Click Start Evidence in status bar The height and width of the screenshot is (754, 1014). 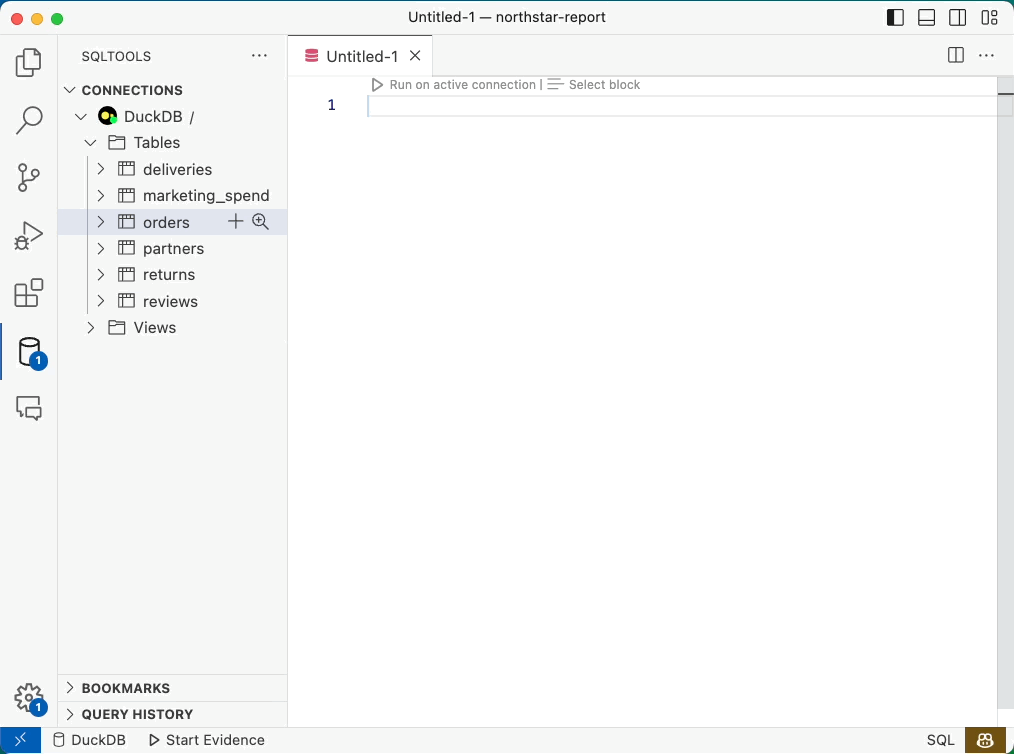pyautogui.click(x=206, y=740)
